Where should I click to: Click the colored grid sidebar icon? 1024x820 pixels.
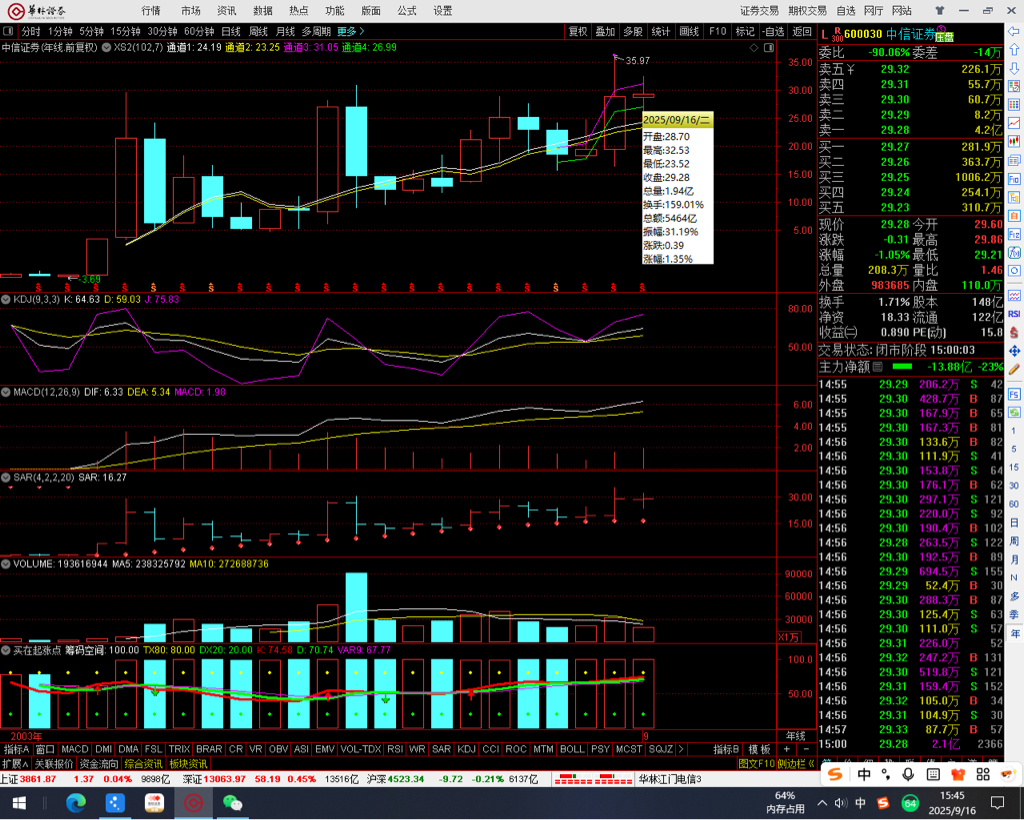(x=1014, y=104)
